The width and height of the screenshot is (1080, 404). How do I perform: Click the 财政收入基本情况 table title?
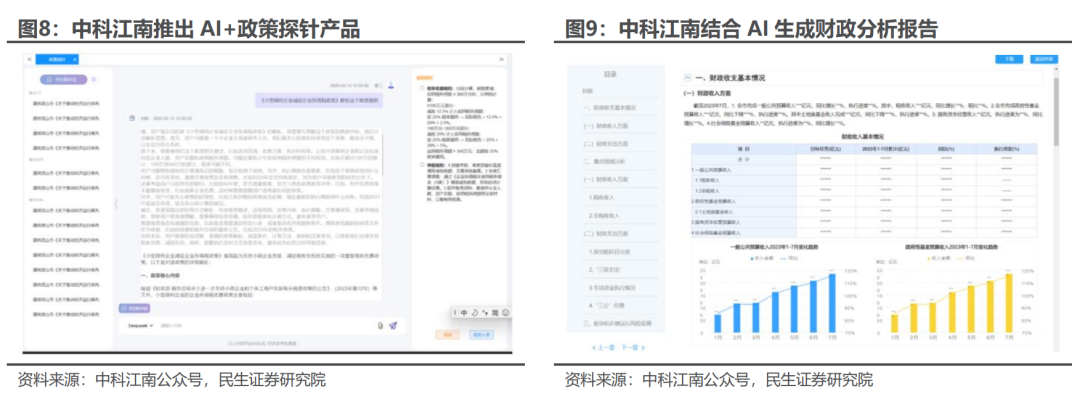pos(864,136)
